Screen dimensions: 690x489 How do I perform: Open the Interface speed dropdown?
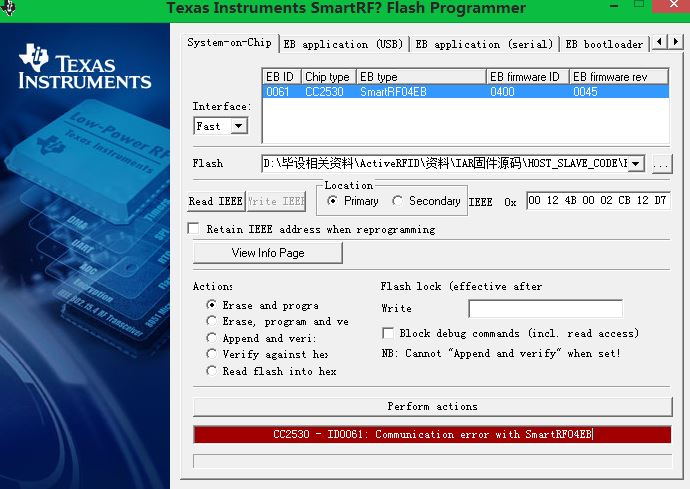(x=239, y=126)
